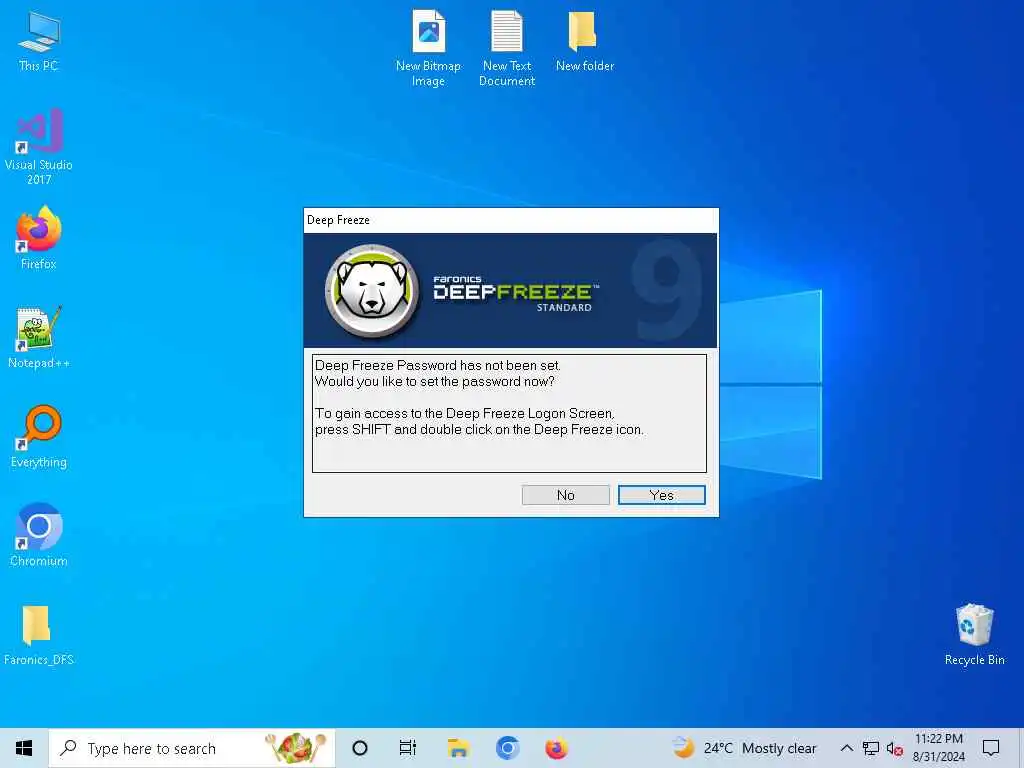Screen dimensions: 1024x768
Task: Open the muted volume tray icon
Action: pos(894,749)
